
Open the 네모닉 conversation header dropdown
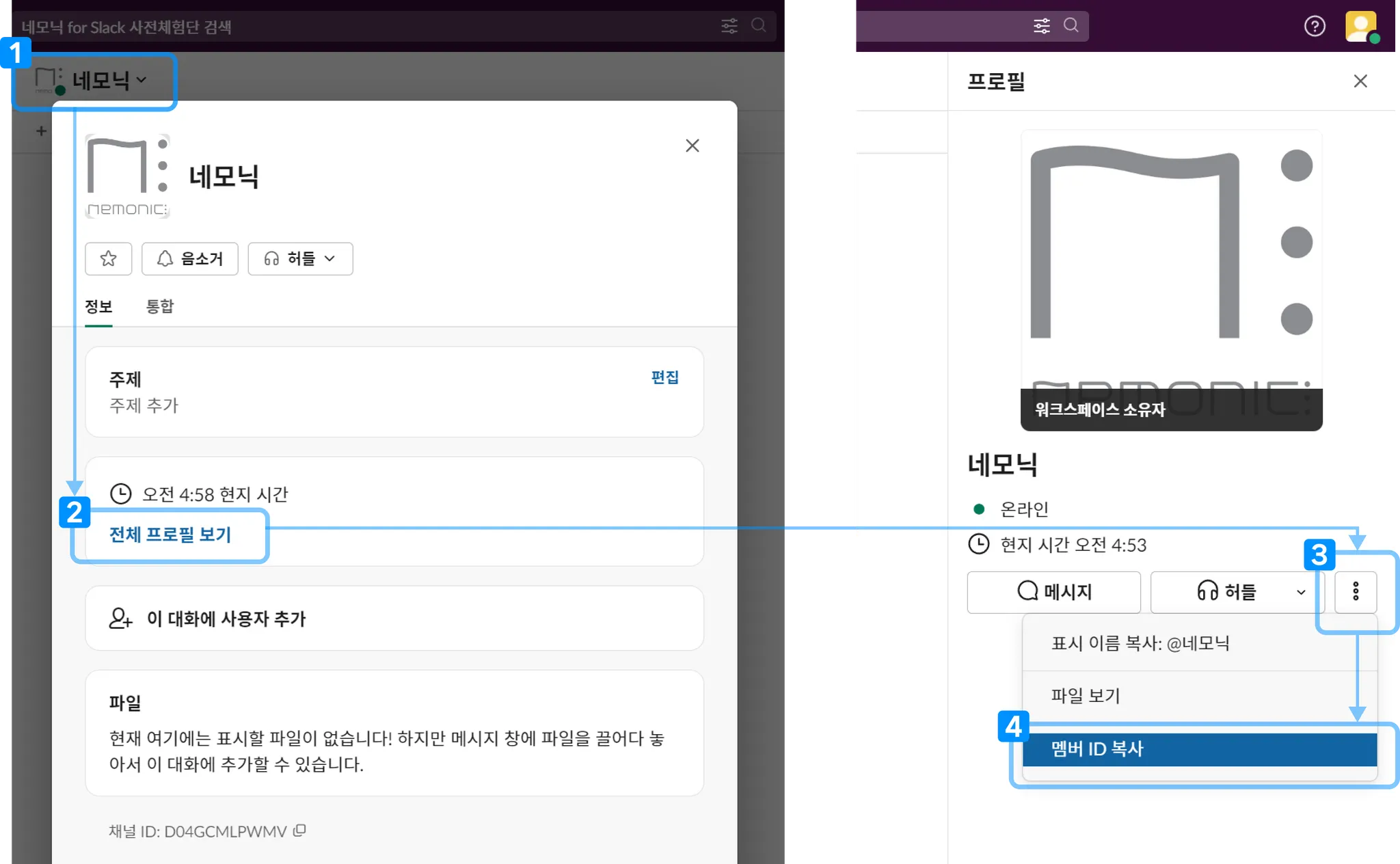point(108,81)
